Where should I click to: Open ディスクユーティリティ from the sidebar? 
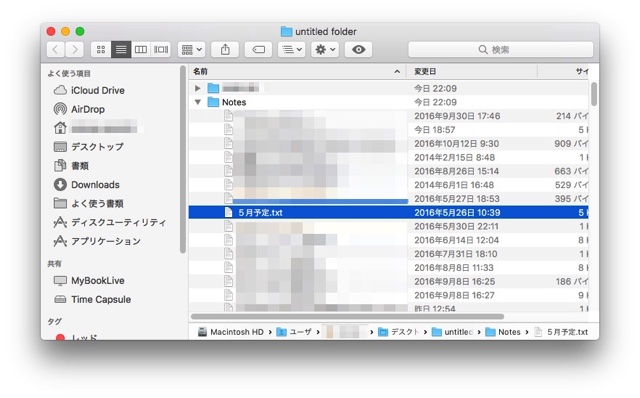(110, 222)
